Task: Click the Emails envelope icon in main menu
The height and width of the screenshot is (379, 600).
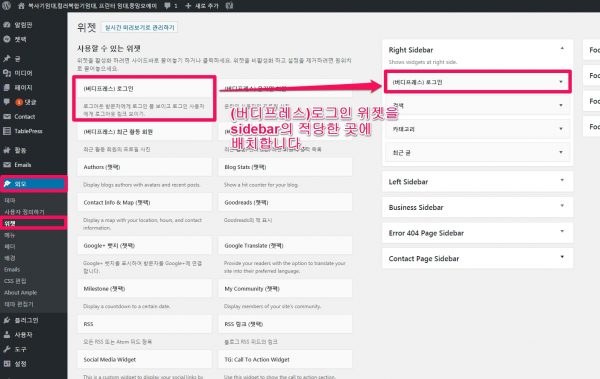Action: (x=7, y=165)
